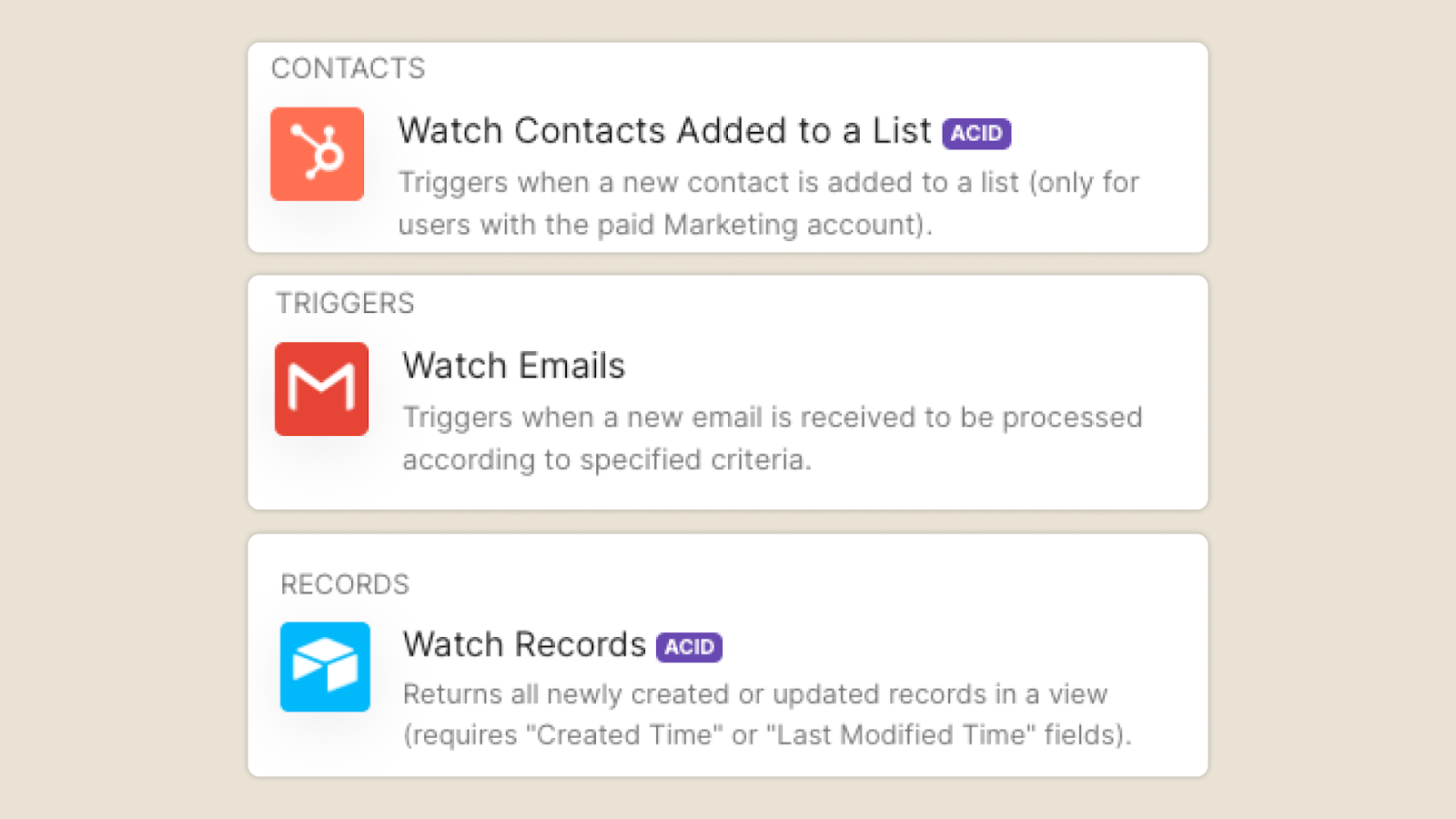Click the ACID badge beside Watch Records
The width and height of the screenshot is (1456, 819).
(x=689, y=647)
